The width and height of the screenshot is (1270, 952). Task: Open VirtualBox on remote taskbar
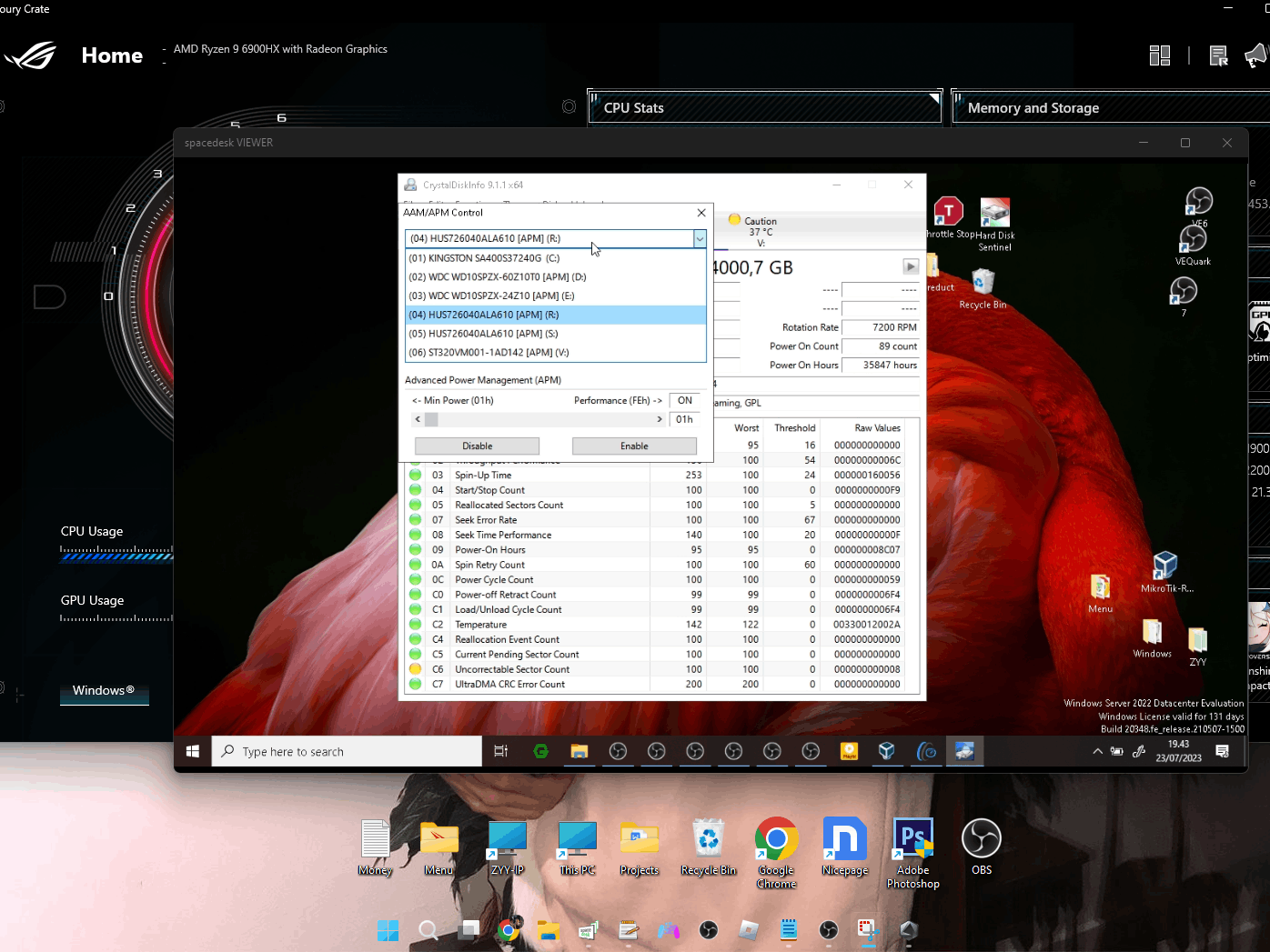[887, 751]
